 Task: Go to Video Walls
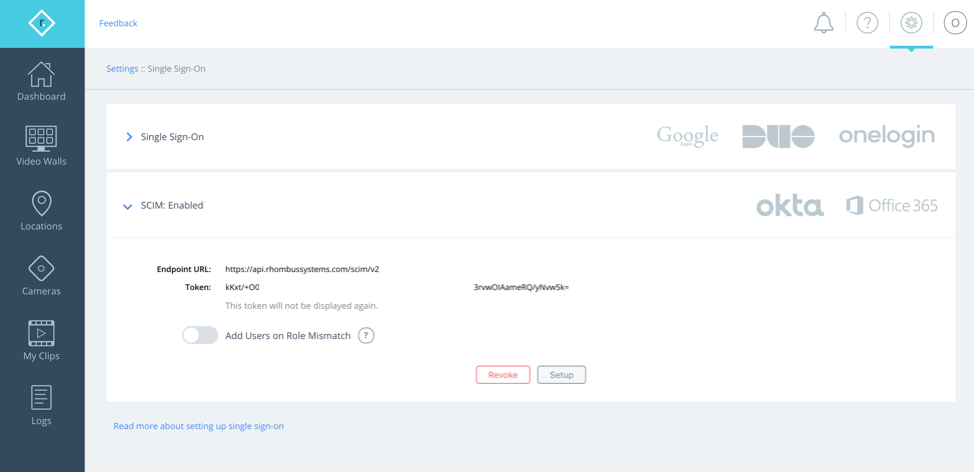[42, 146]
